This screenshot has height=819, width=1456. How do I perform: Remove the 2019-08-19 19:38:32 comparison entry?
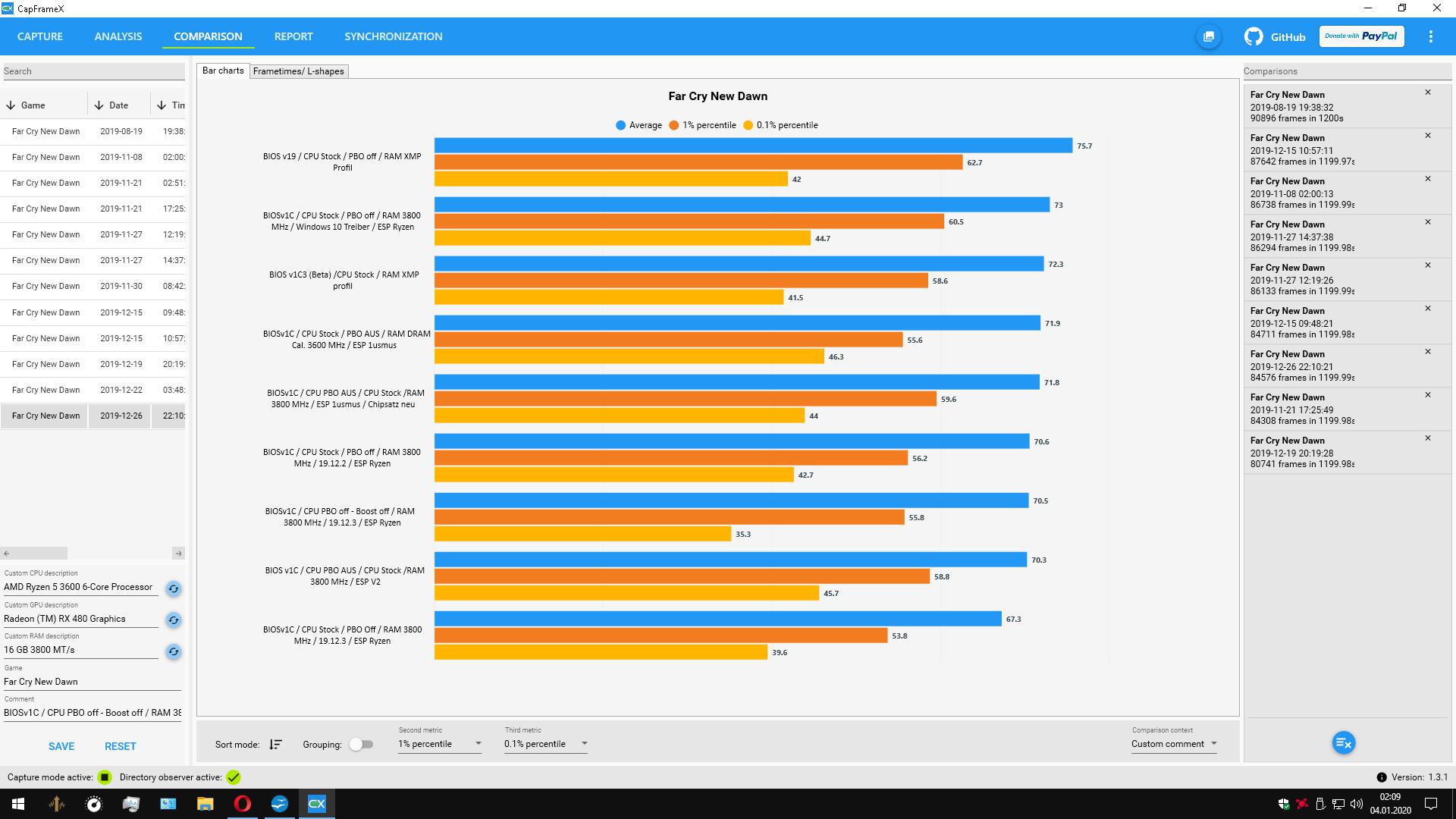[1427, 93]
